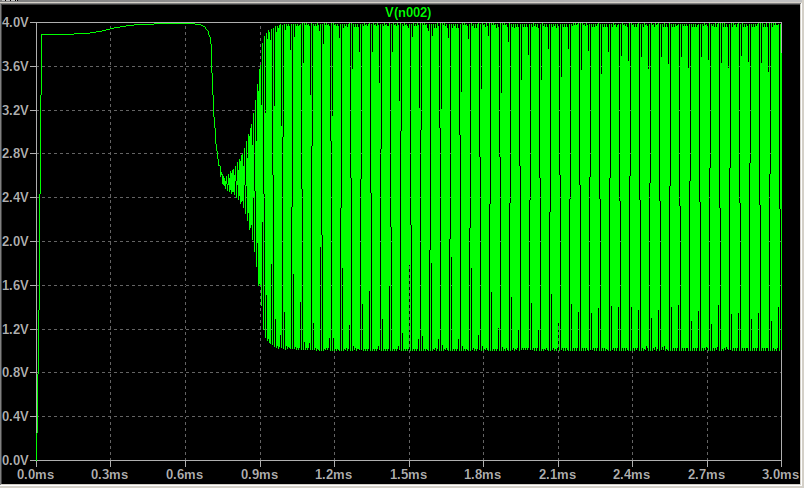Screen dimensions: 804x488
Task: Click the 2.4V vertical axis label
Action: (16, 198)
